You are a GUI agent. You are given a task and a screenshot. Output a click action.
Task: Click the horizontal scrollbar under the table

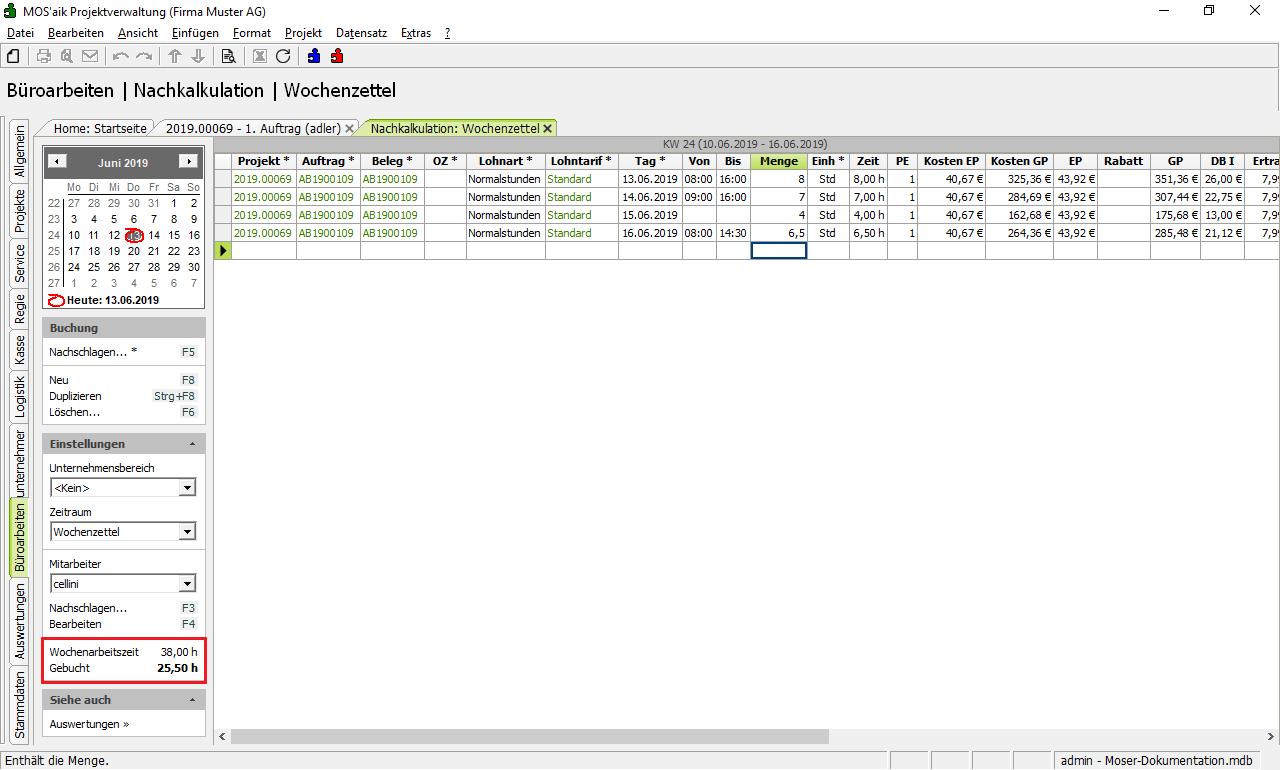530,737
